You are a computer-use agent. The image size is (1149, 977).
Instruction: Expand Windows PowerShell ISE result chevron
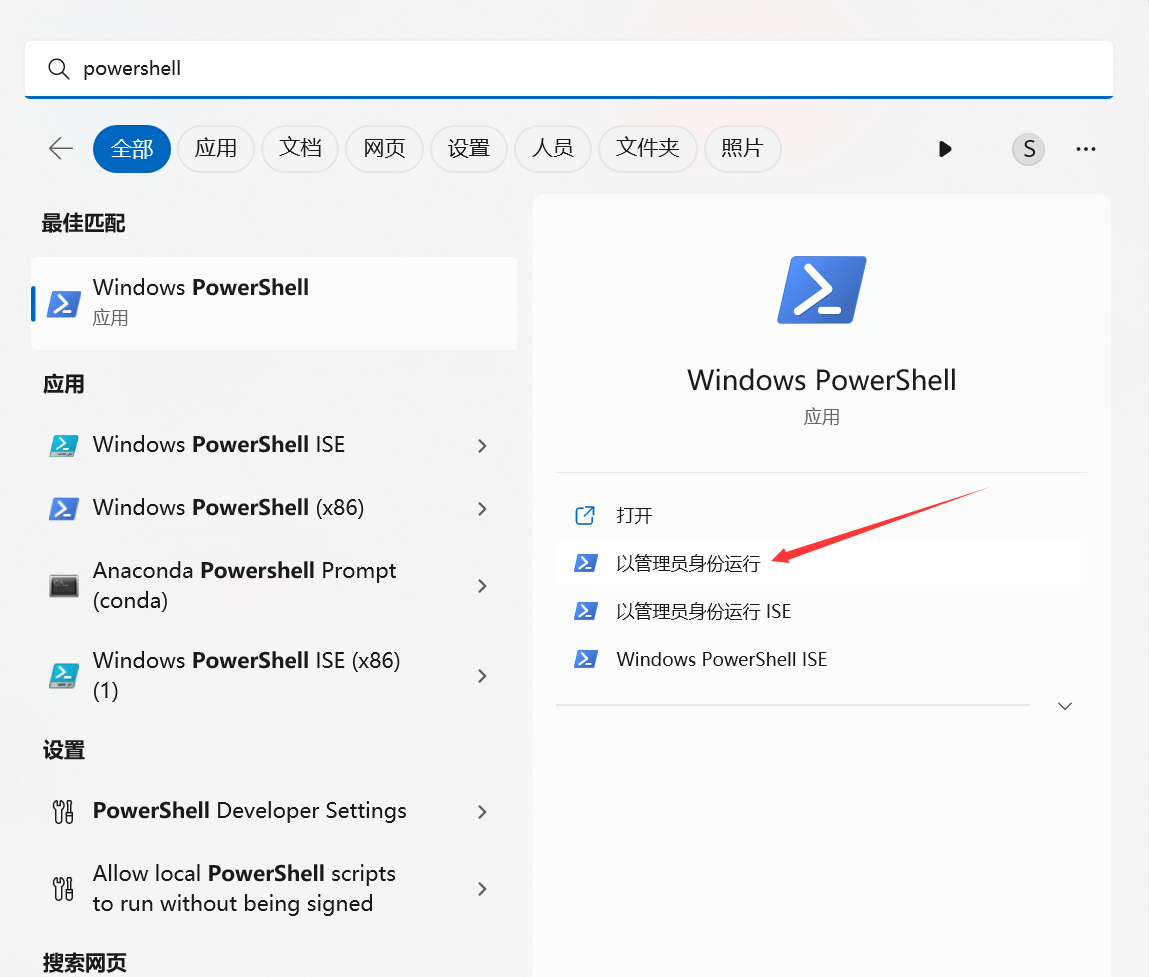tap(482, 446)
